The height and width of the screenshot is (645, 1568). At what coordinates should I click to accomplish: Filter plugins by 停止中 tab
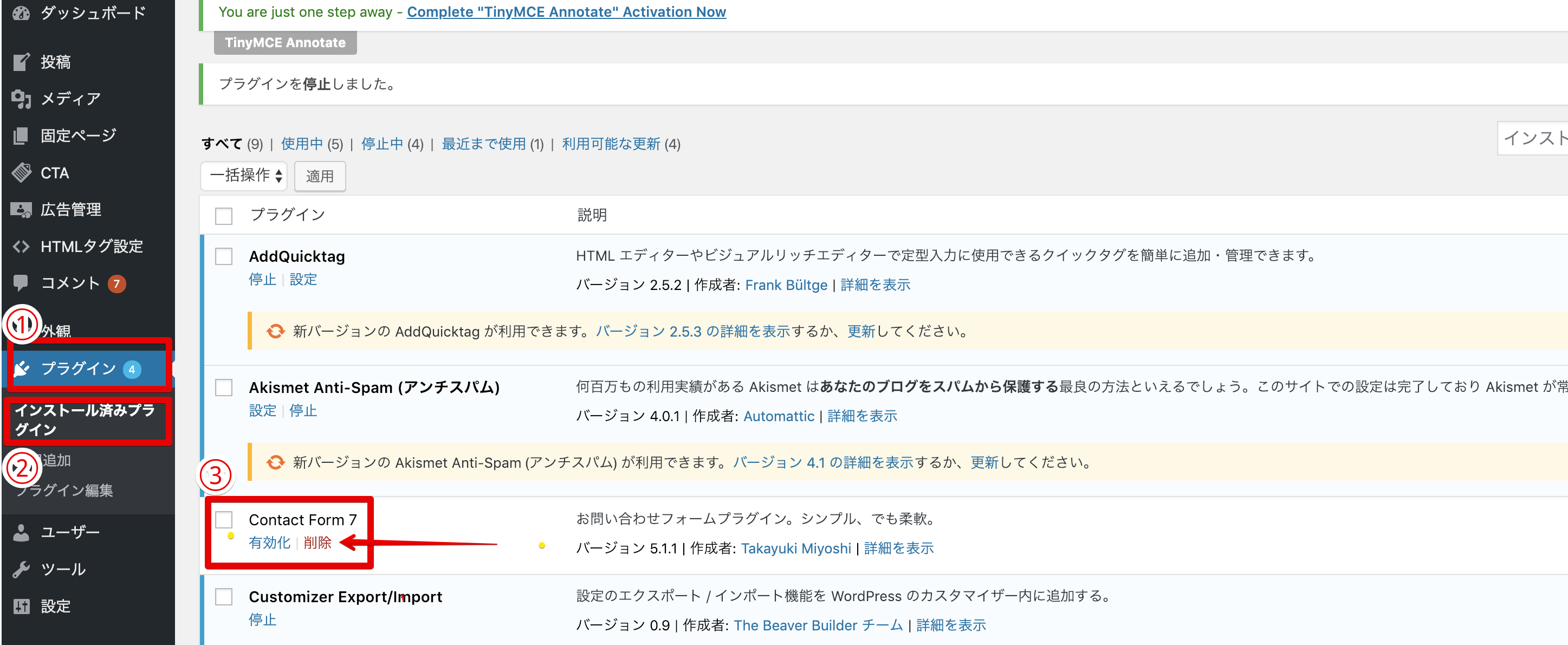coord(381,144)
